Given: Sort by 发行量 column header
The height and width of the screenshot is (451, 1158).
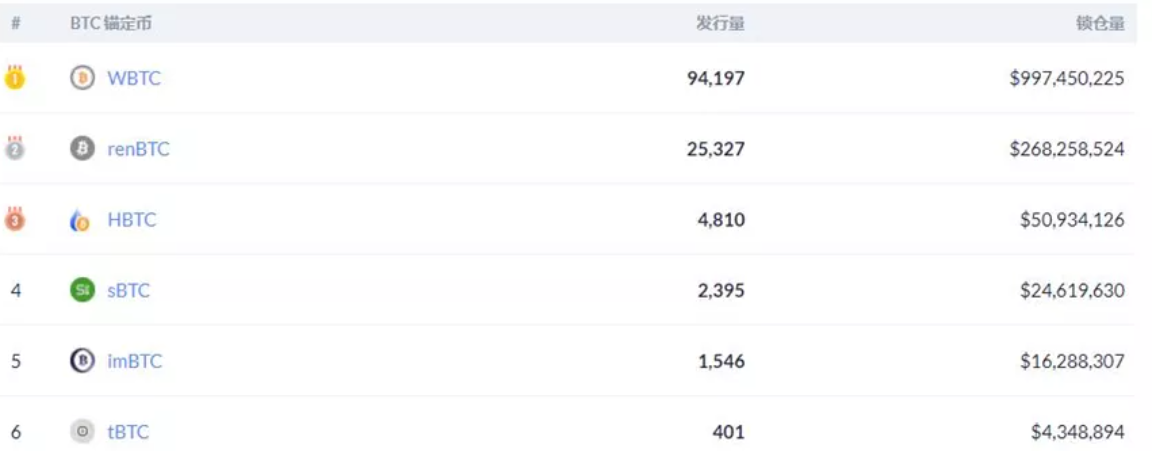Looking at the screenshot, I should pos(720,24).
